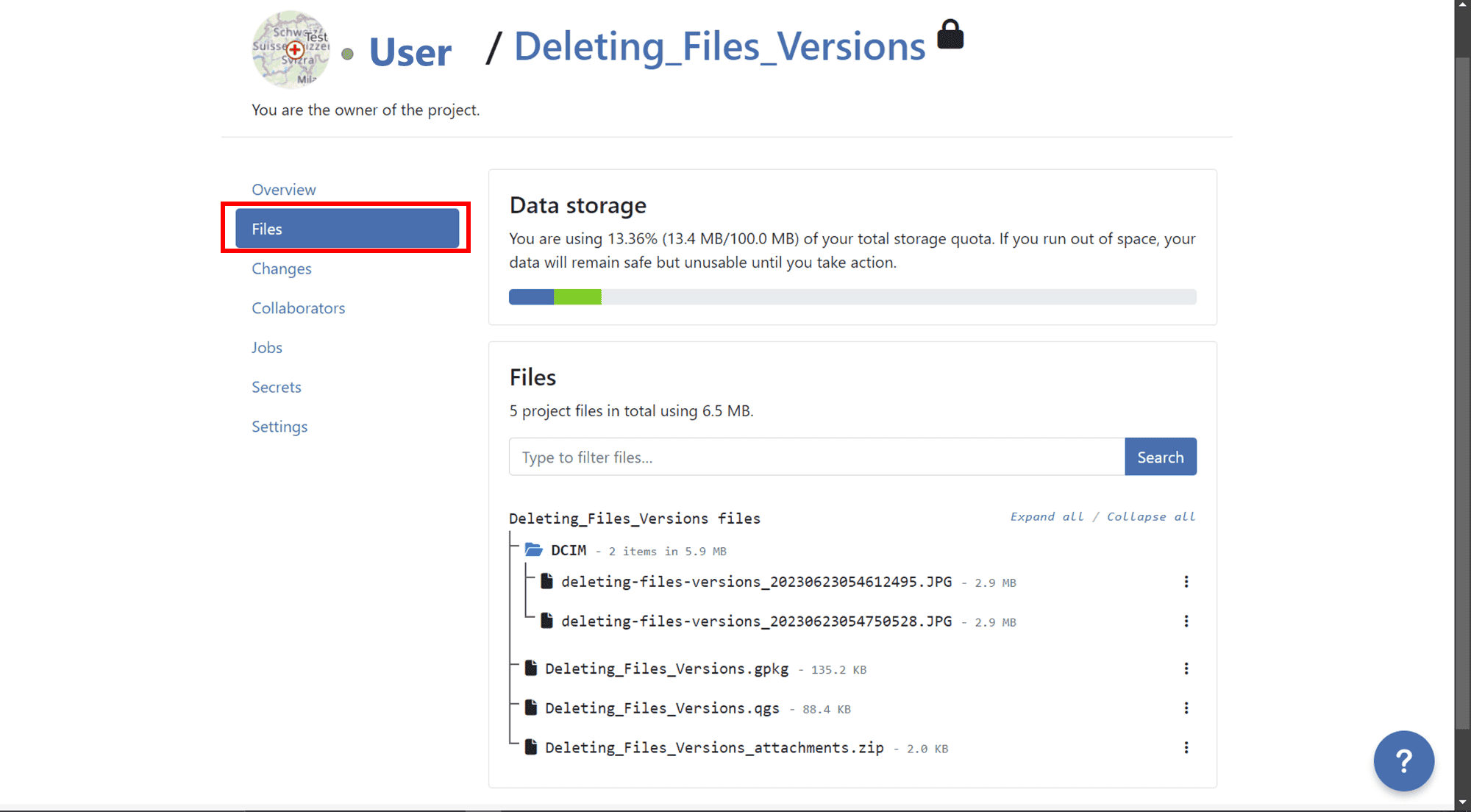Click file icon of the 054612495.JPG photo

546,582
